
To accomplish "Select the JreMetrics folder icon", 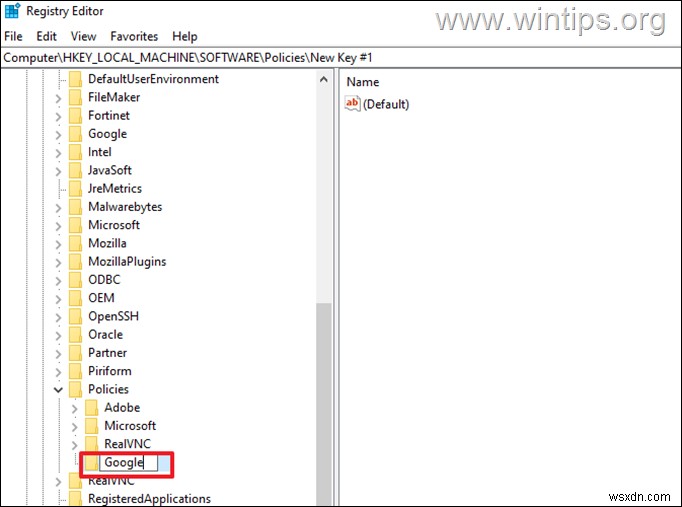I will (75, 189).
